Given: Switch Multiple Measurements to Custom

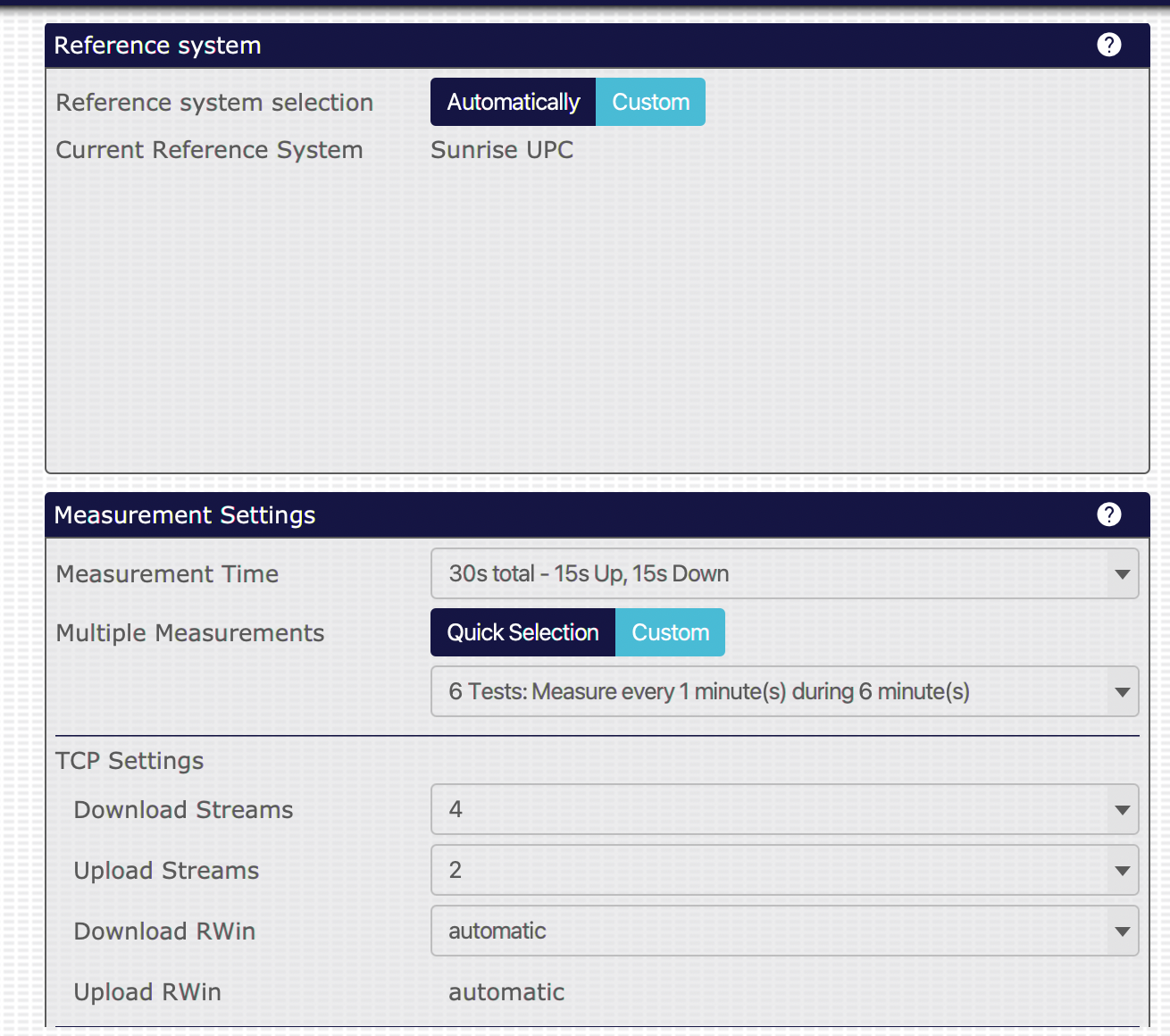Looking at the screenshot, I should click(670, 632).
